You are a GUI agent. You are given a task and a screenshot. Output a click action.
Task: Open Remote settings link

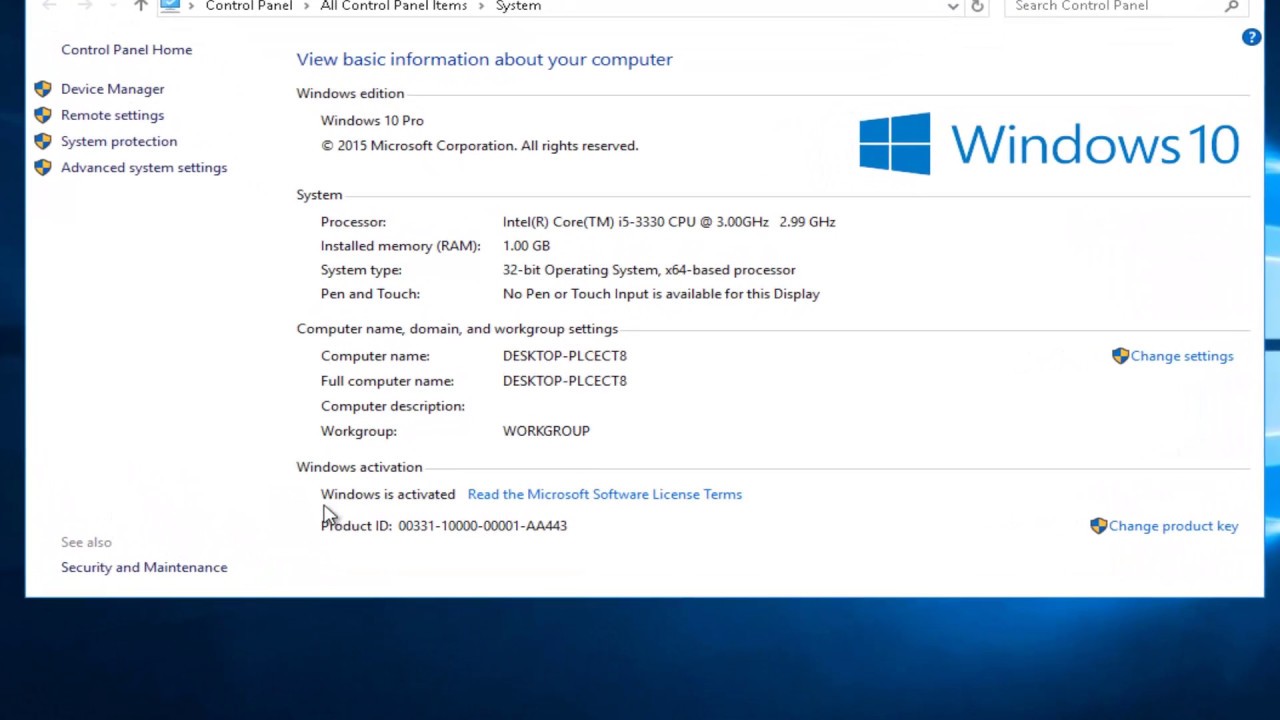click(x=112, y=115)
